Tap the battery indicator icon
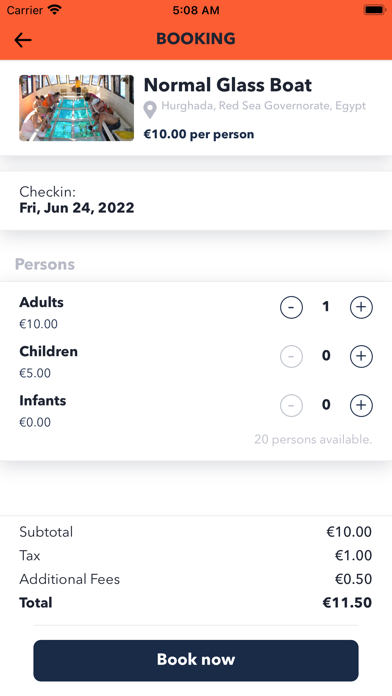 [374, 10]
